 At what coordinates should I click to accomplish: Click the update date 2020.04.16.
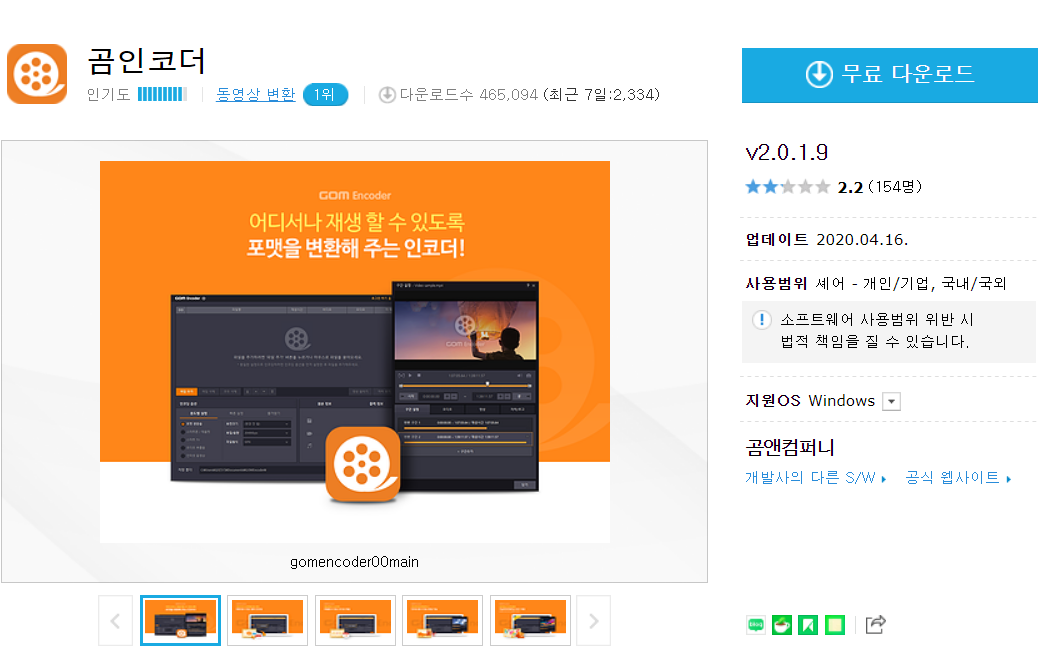pyautogui.click(x=862, y=240)
